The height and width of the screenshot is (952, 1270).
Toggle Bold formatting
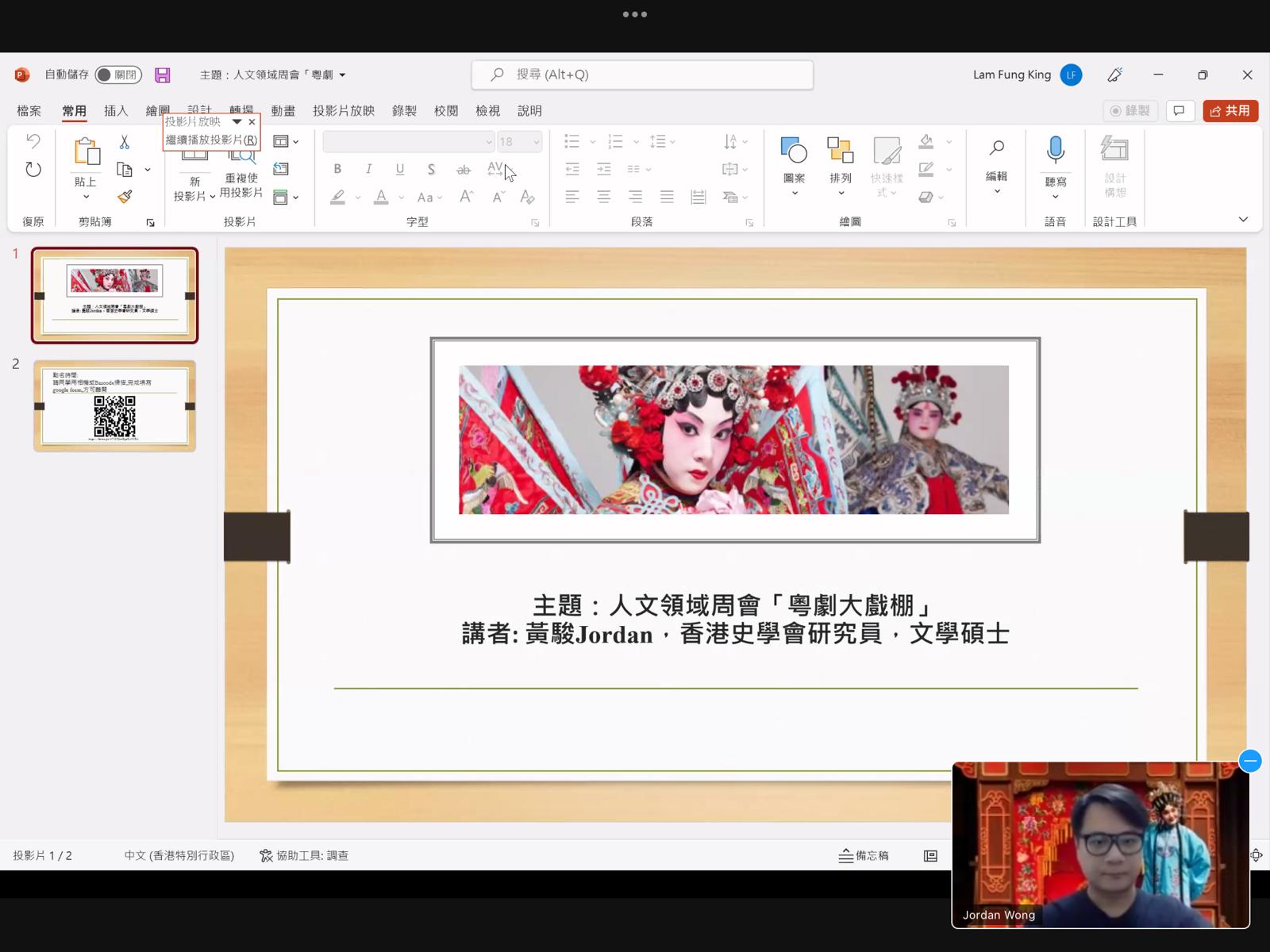pos(337,169)
